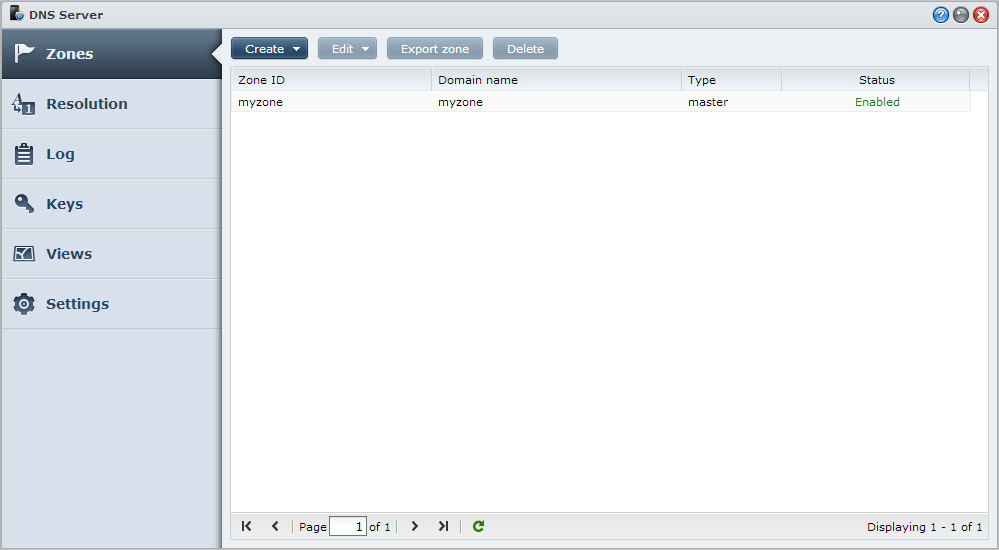Click the Views map icon

24,254
